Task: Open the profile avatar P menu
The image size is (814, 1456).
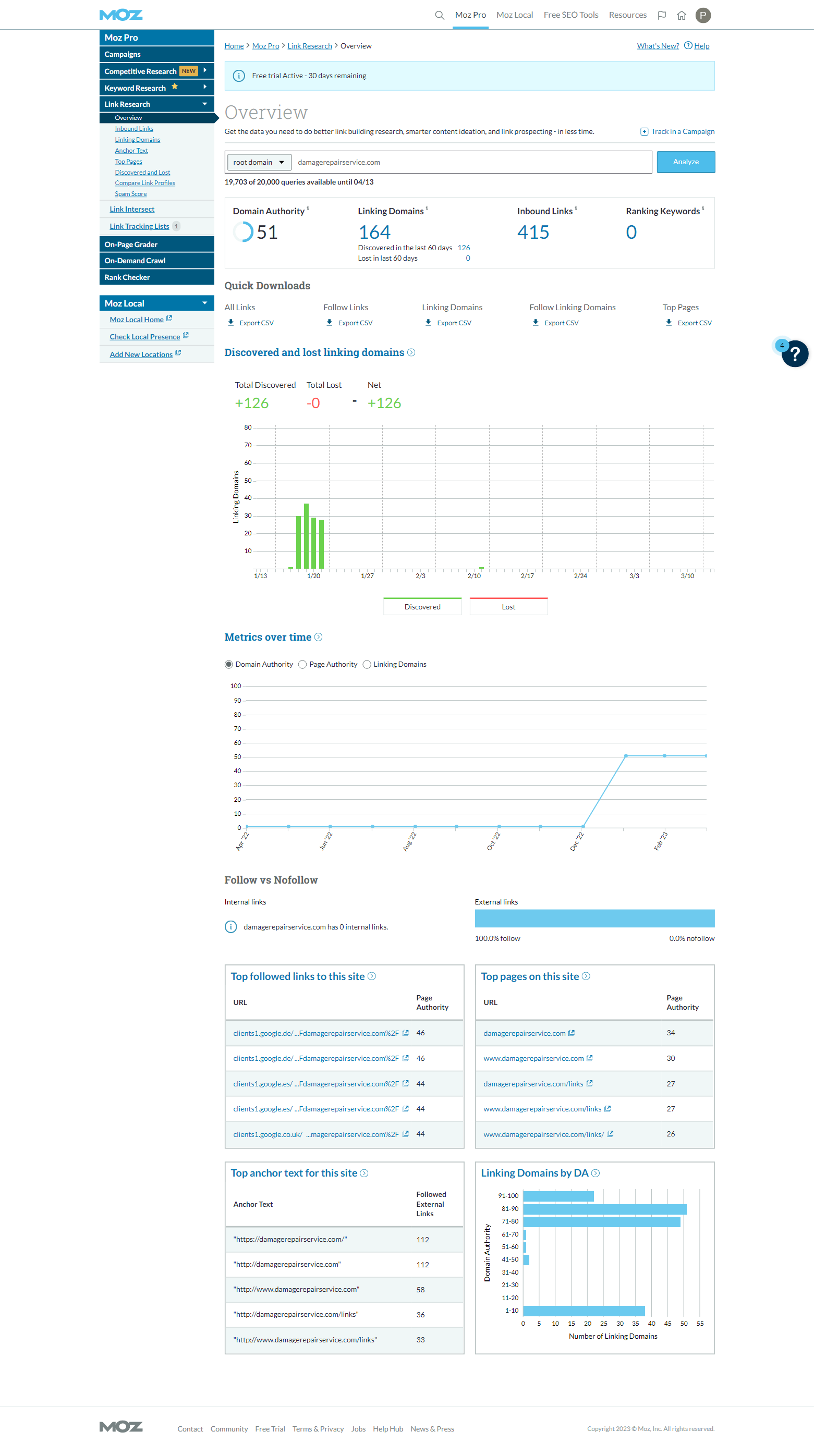Action: click(702, 15)
